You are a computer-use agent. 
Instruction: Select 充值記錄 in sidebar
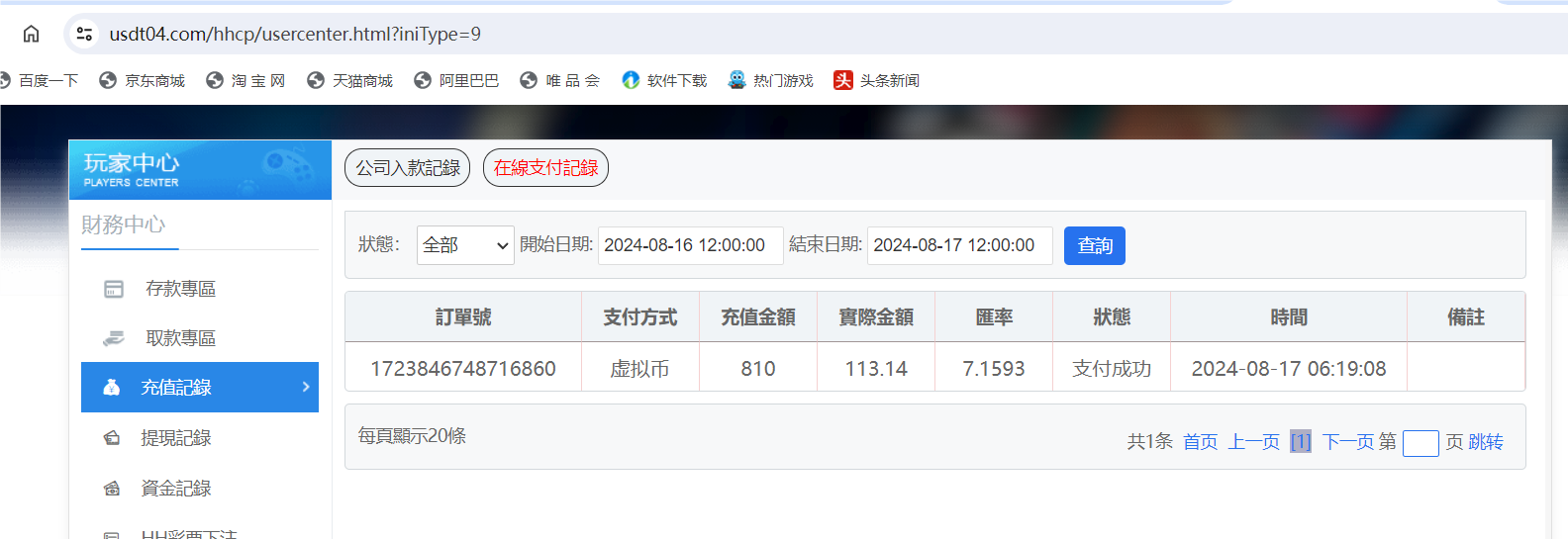click(x=200, y=388)
